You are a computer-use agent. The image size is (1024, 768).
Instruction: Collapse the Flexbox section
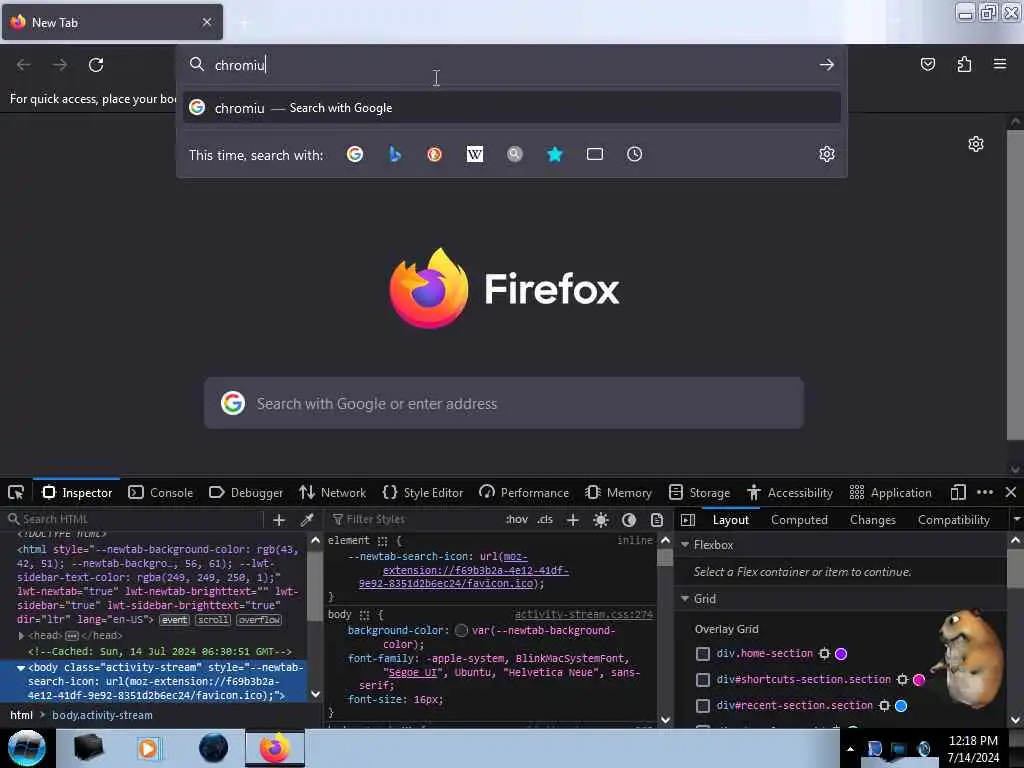[685, 545]
